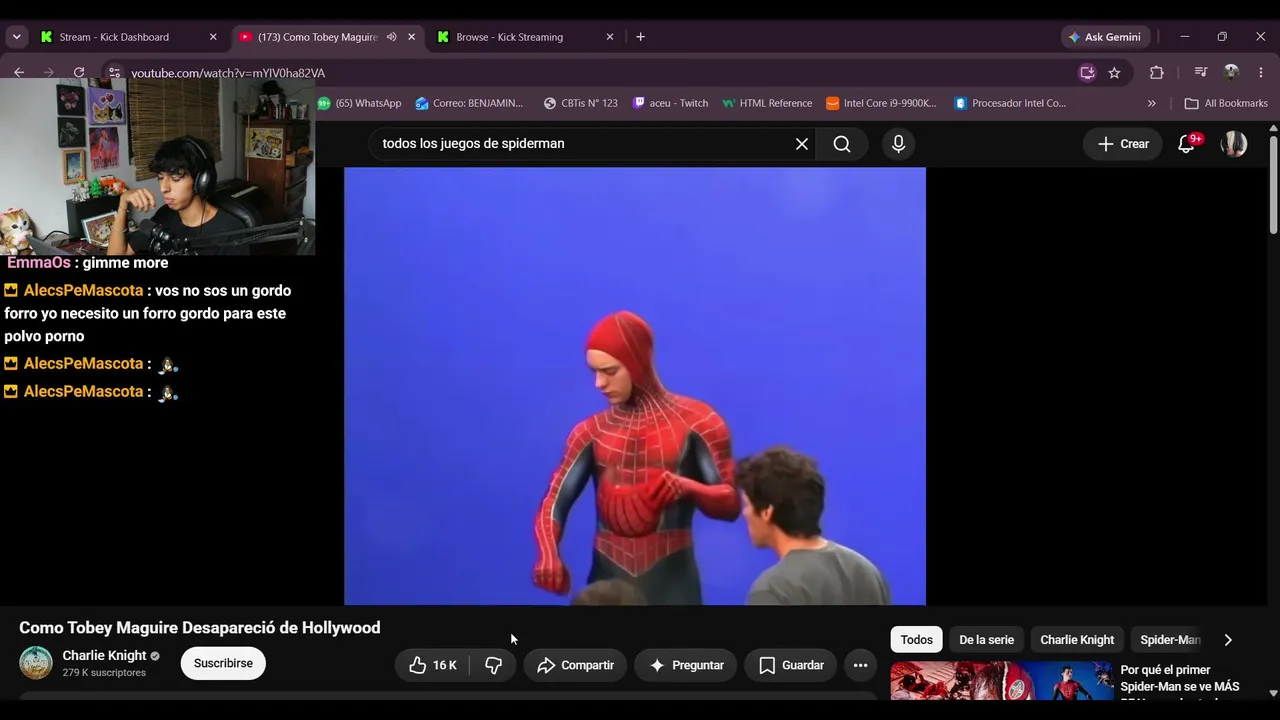Open a new browser tab
Screen dimensions: 1280x720
[x=640, y=37]
